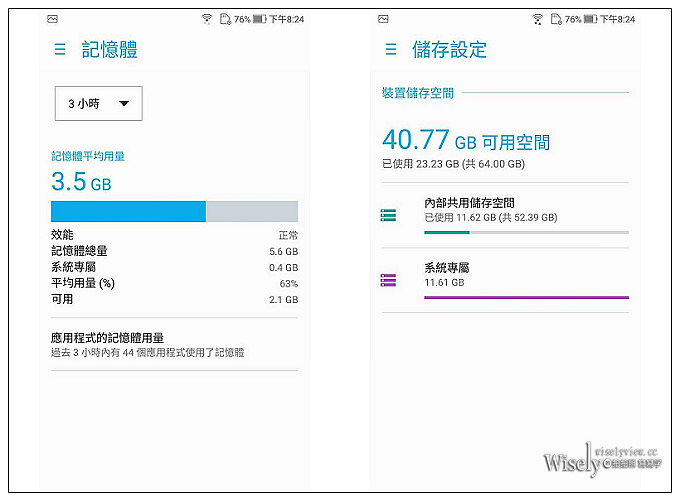Tap image notification icon in left status bar

(x=52, y=19)
